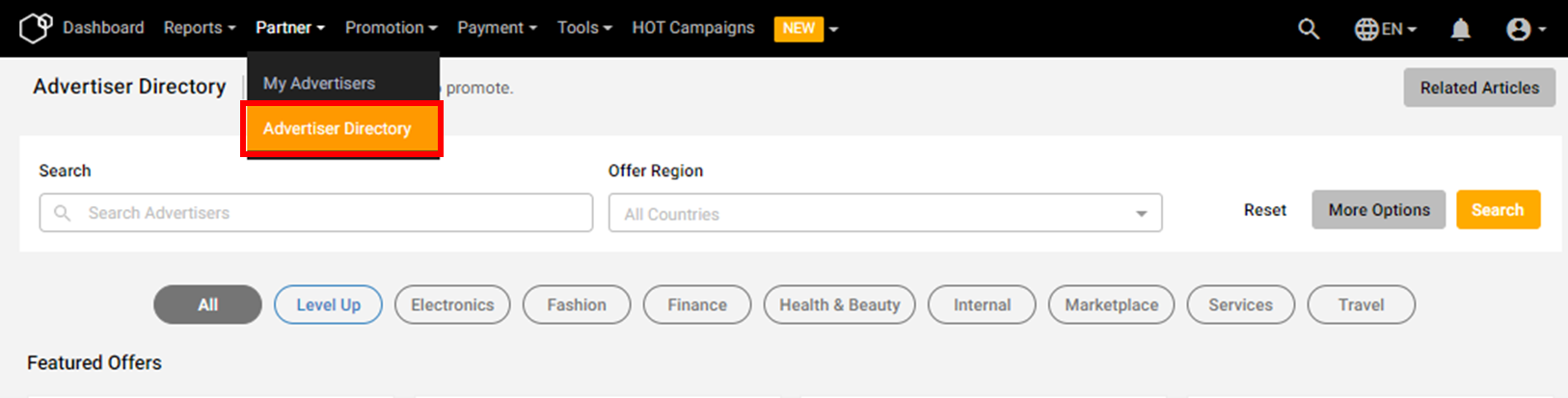Filter offers by Health & Beauty
Screen dimensions: 1568x398
pos(840,305)
